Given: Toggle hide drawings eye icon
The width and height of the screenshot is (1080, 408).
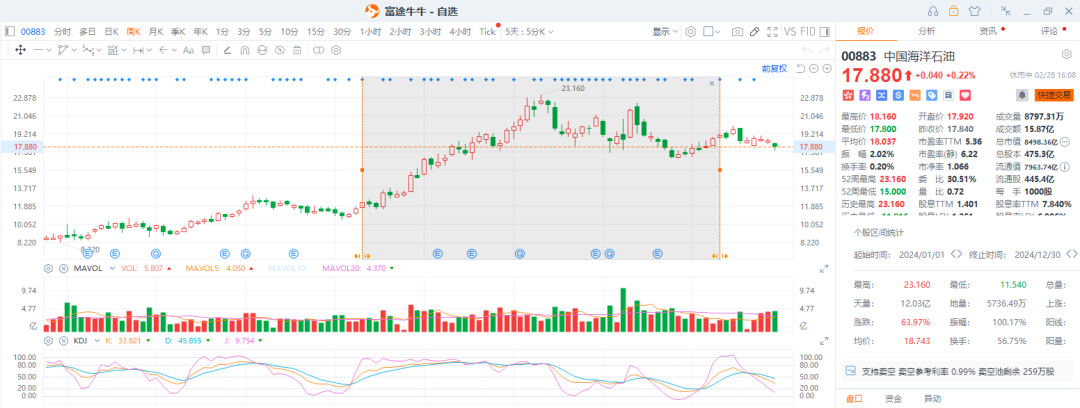Looking at the screenshot, I should 280,50.
